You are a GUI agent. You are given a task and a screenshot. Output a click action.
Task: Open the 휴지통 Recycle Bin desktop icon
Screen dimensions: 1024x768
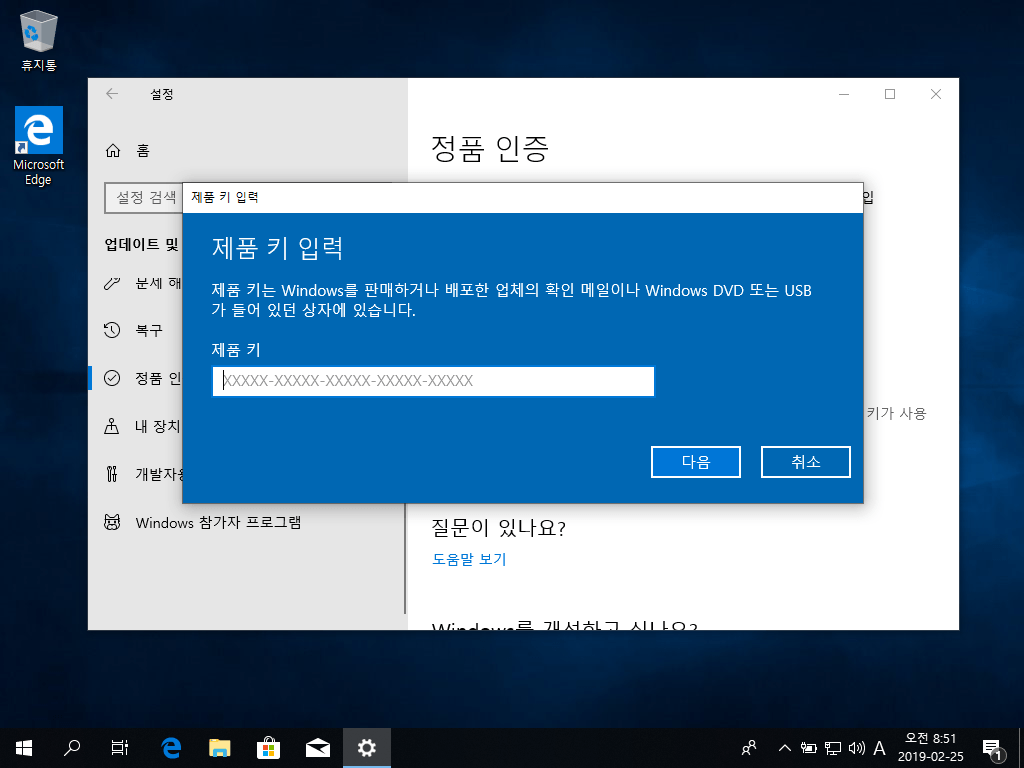click(x=39, y=40)
